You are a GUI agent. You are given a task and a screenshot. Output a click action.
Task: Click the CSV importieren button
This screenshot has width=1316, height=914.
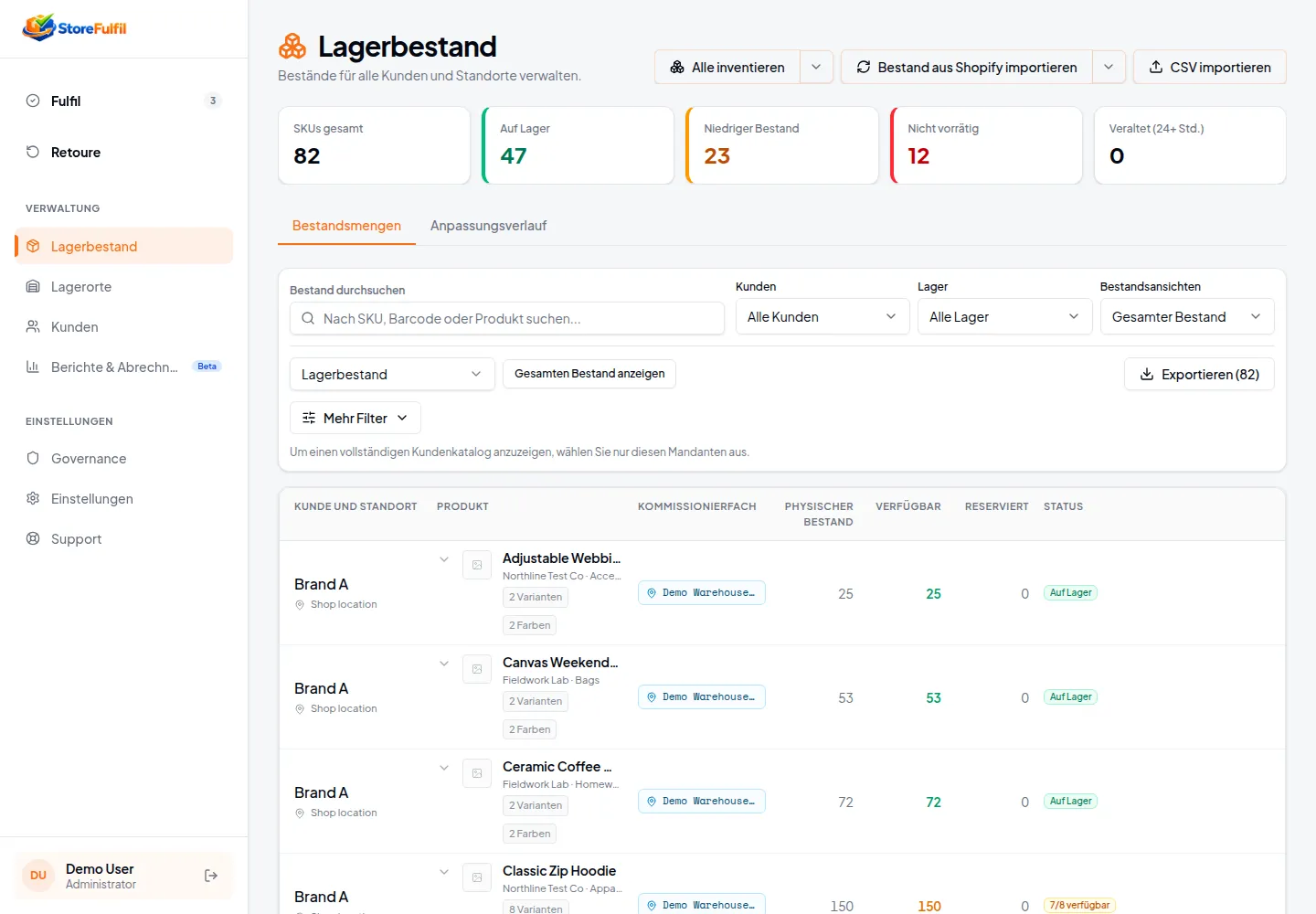click(1210, 67)
